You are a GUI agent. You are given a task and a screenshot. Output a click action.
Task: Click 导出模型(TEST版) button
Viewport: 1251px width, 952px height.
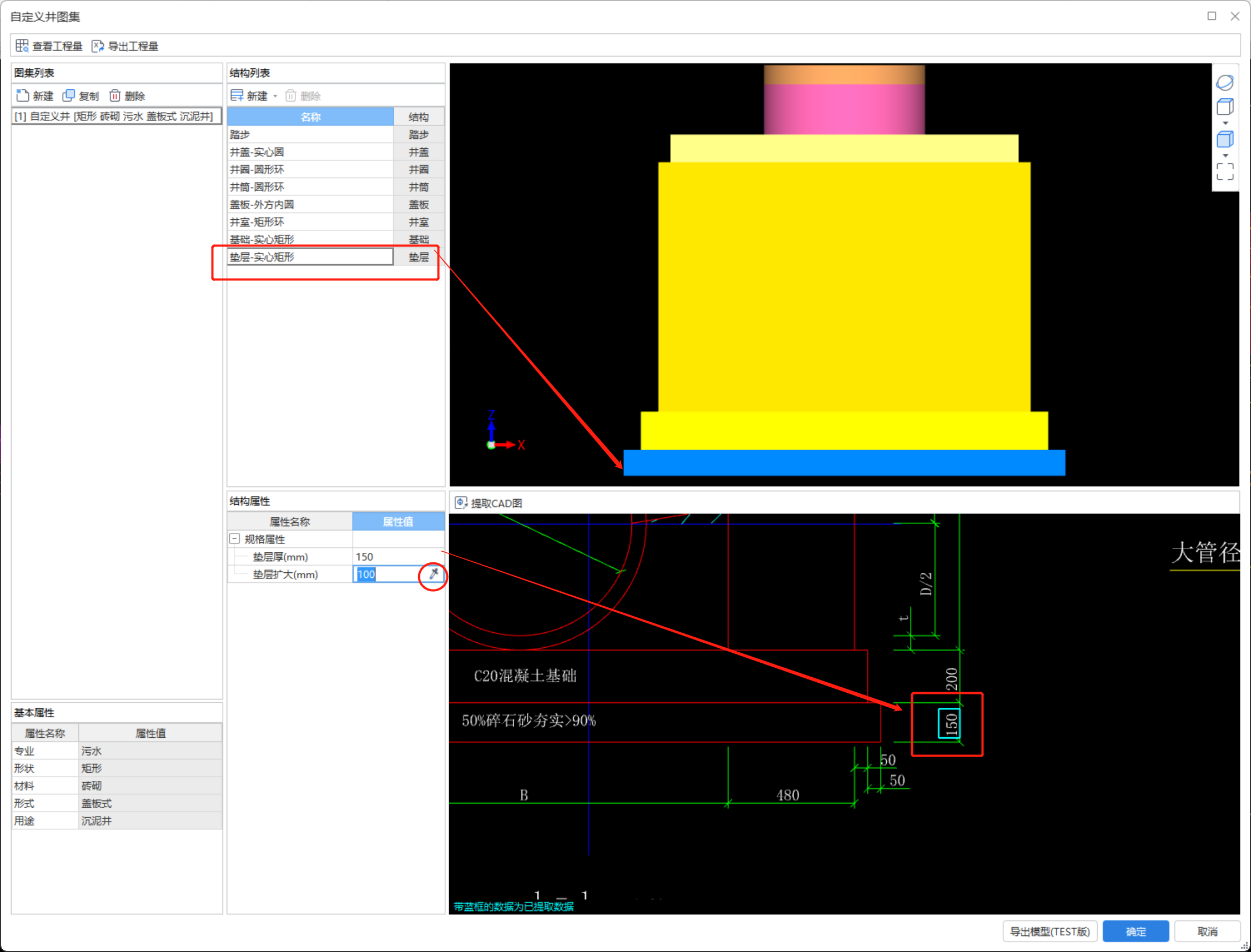(x=1049, y=931)
